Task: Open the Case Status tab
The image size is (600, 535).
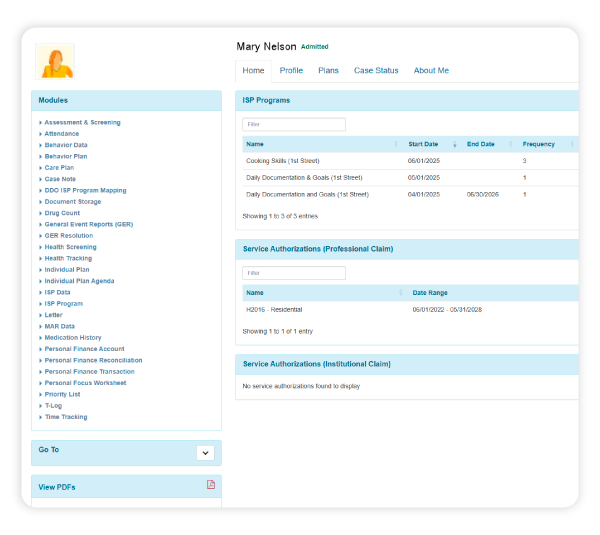Action: click(x=376, y=71)
